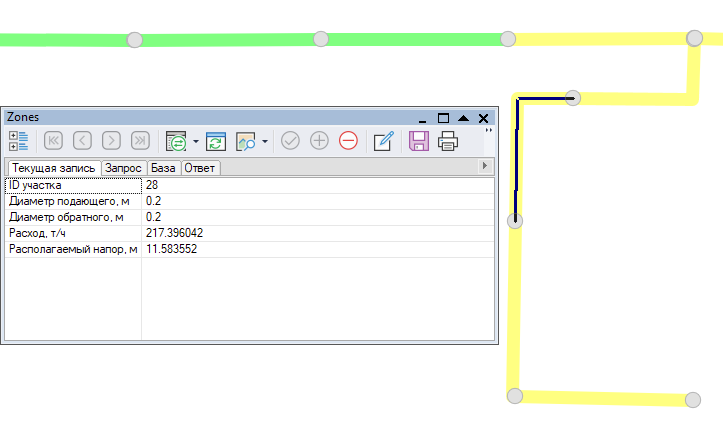Click the grayed checkmark confirm icon
The width and height of the screenshot is (723, 421).
pos(290,141)
